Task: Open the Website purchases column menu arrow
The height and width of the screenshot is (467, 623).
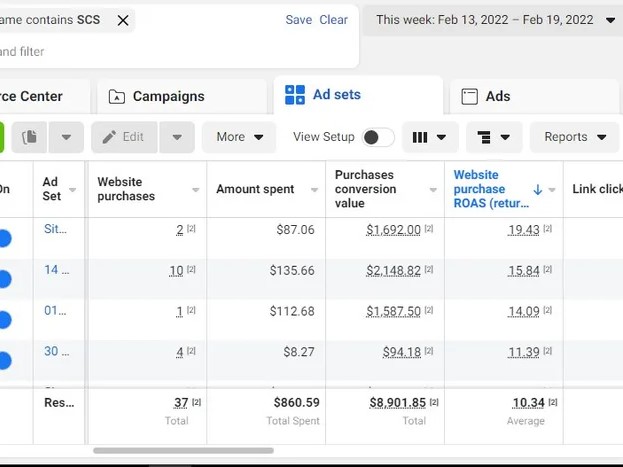Action: click(195, 190)
